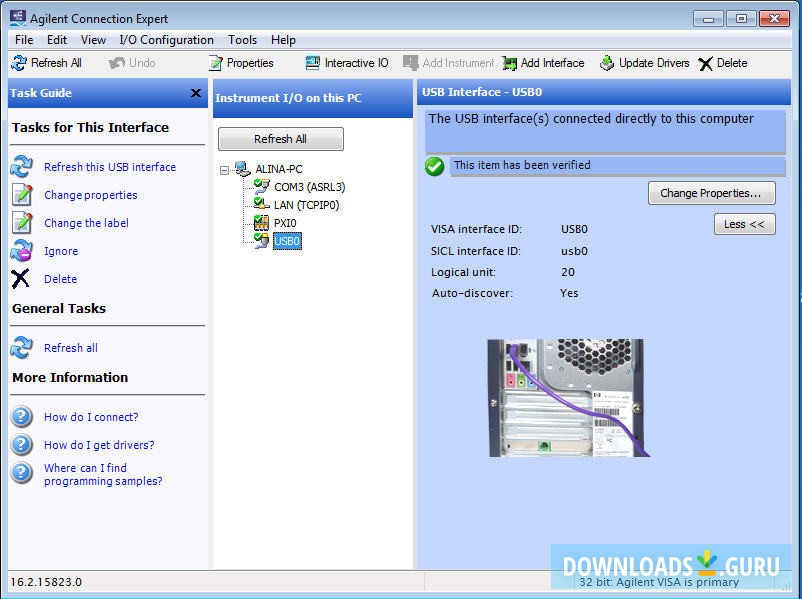Click the green verified checkmark icon
The image size is (802, 599).
435,166
